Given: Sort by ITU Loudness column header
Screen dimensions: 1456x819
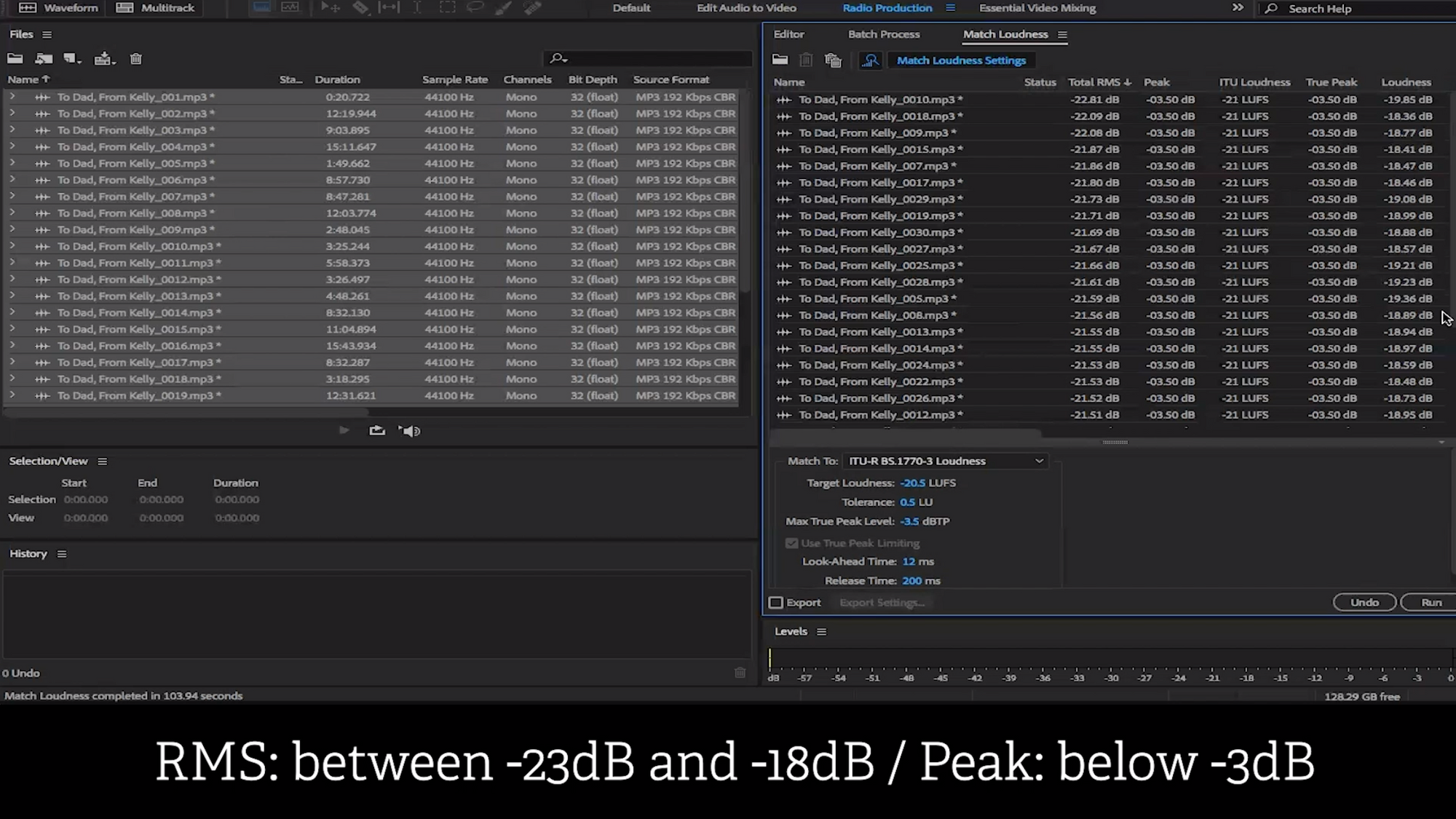Looking at the screenshot, I should [x=1254, y=82].
